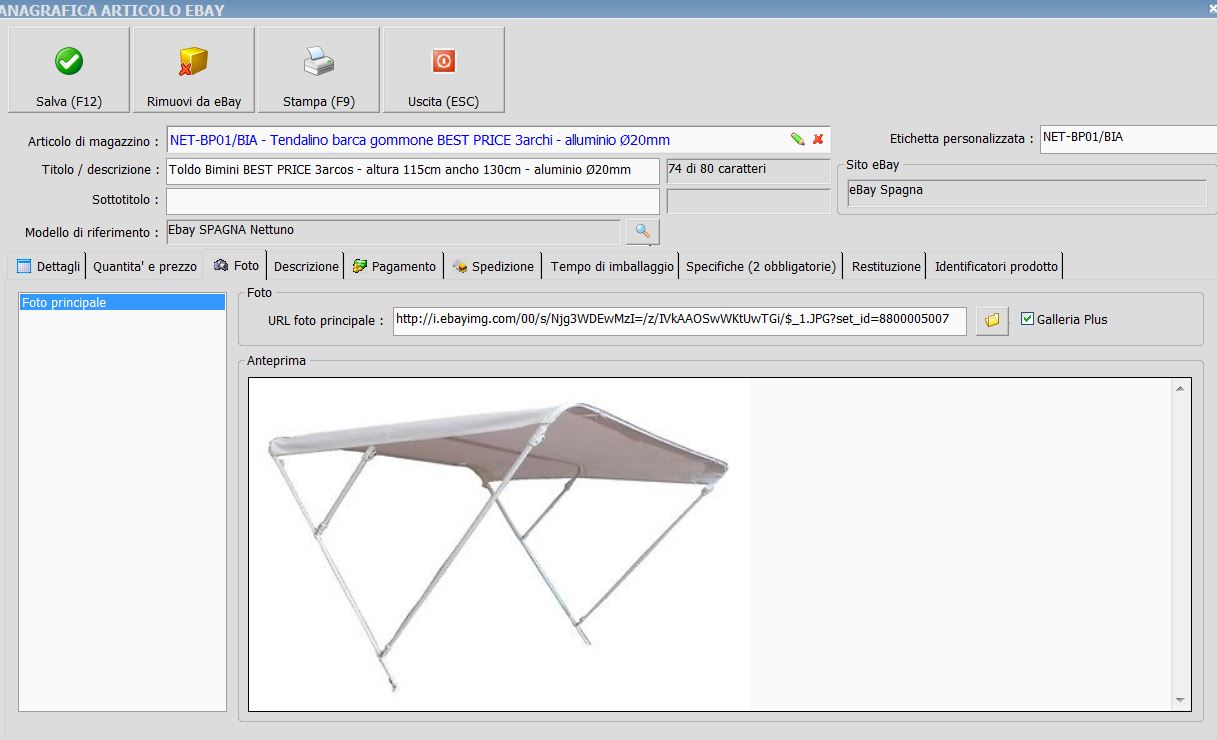Click the Uscita (ESC) button
The width and height of the screenshot is (1217, 740).
(x=444, y=70)
